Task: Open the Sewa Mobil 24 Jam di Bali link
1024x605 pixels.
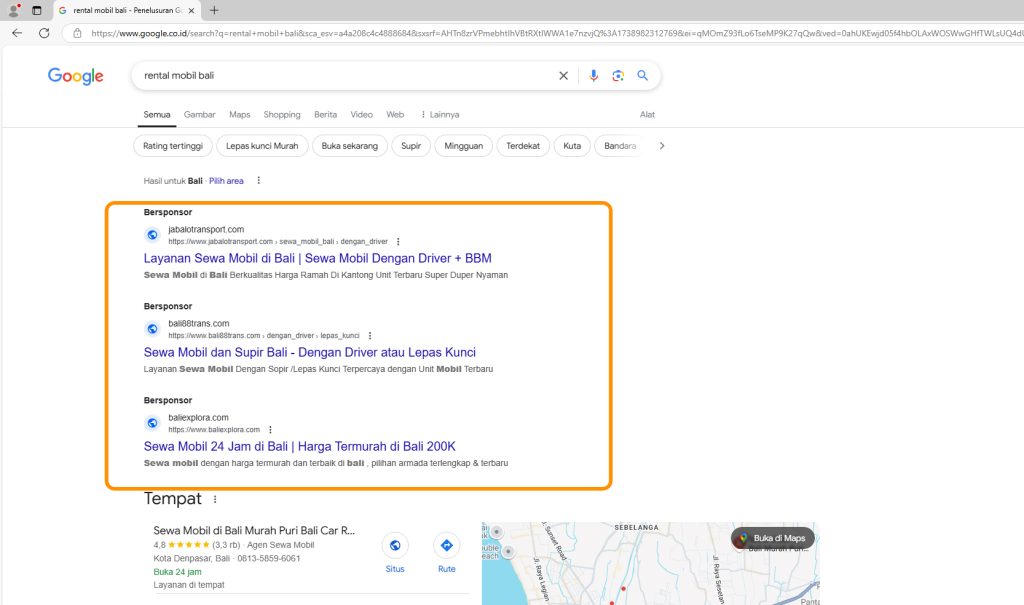Action: click(x=299, y=446)
